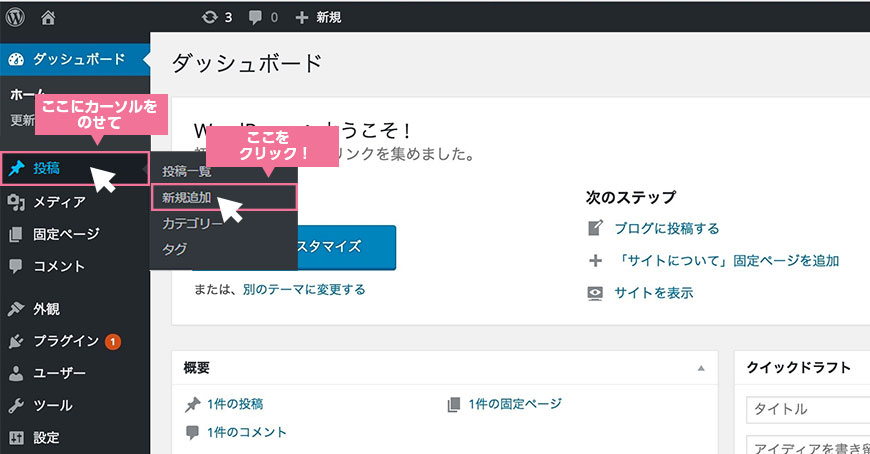Select タグ in the submenu
Screen dimensions: 870x454
(x=174, y=249)
